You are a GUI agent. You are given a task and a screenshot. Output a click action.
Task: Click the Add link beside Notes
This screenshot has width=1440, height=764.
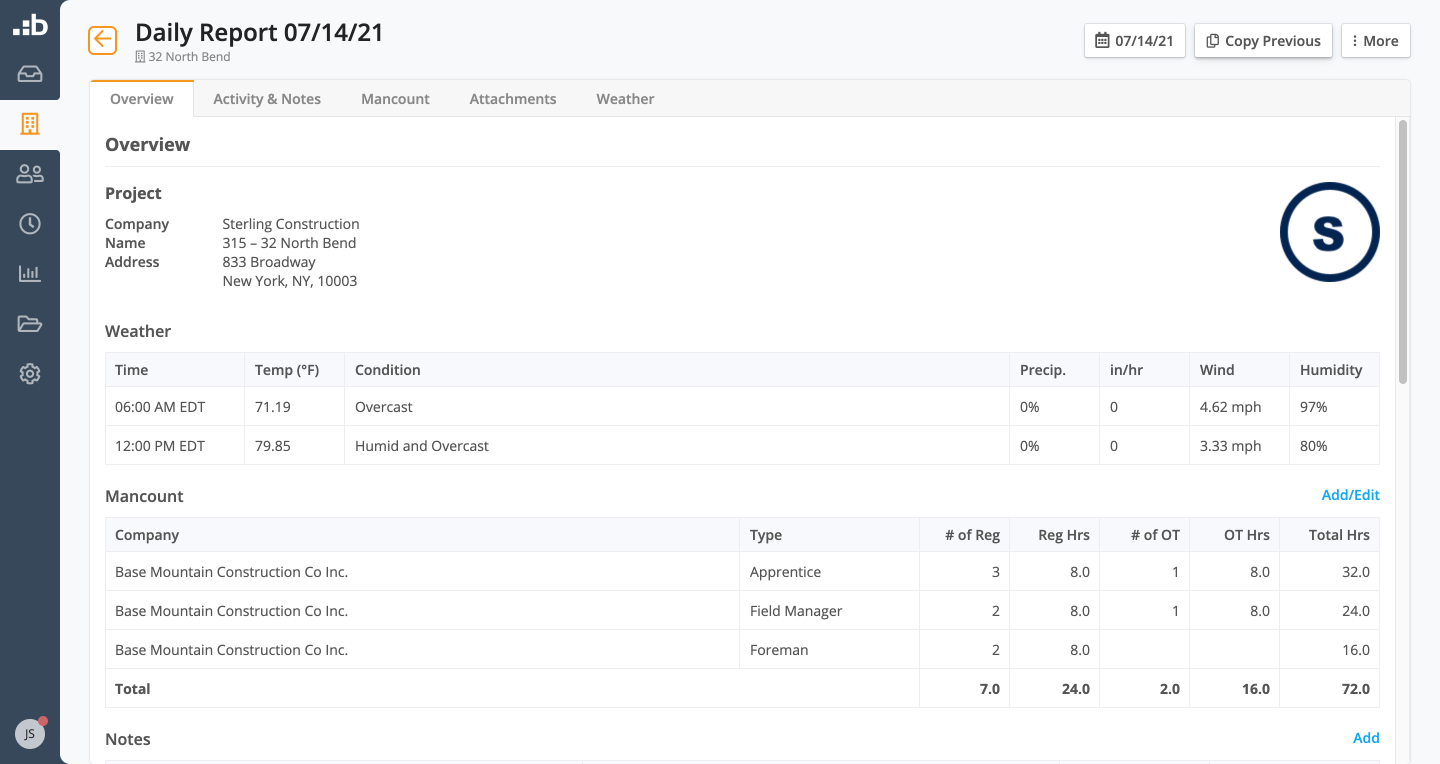[x=1366, y=738]
